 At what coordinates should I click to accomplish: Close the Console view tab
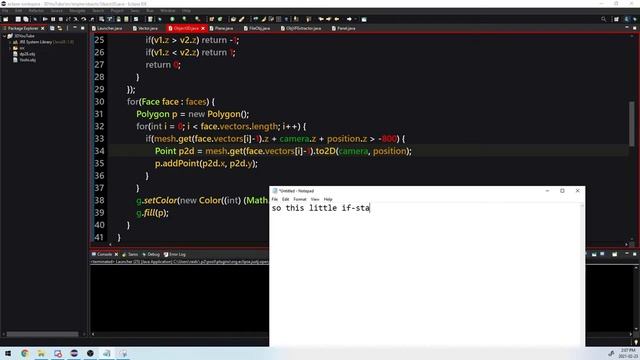(116, 254)
